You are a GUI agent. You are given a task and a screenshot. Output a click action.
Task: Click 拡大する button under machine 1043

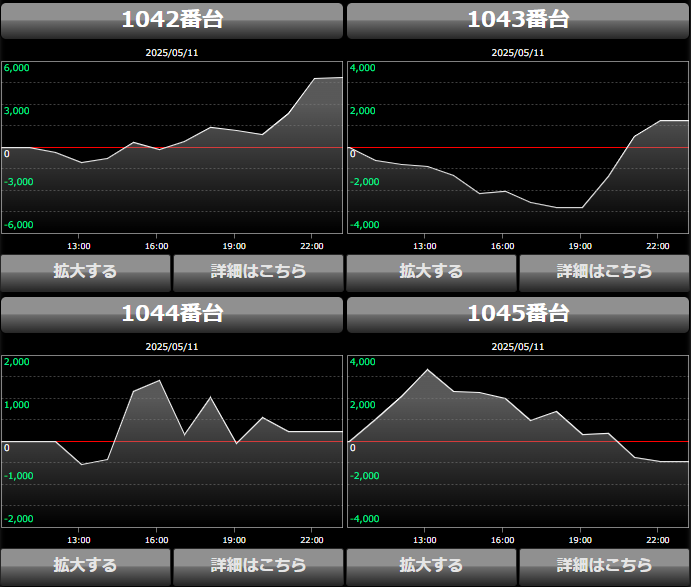point(431,273)
